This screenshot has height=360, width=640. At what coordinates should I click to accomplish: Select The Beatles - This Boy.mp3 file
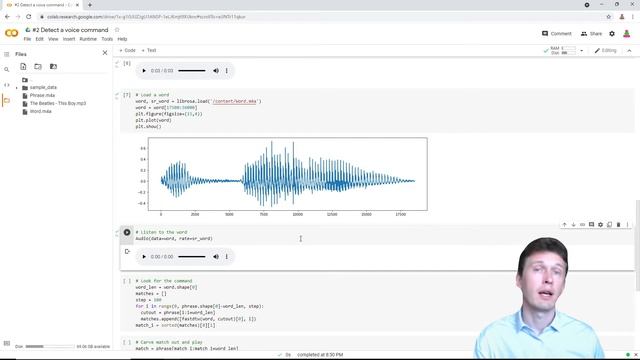tap(58, 103)
